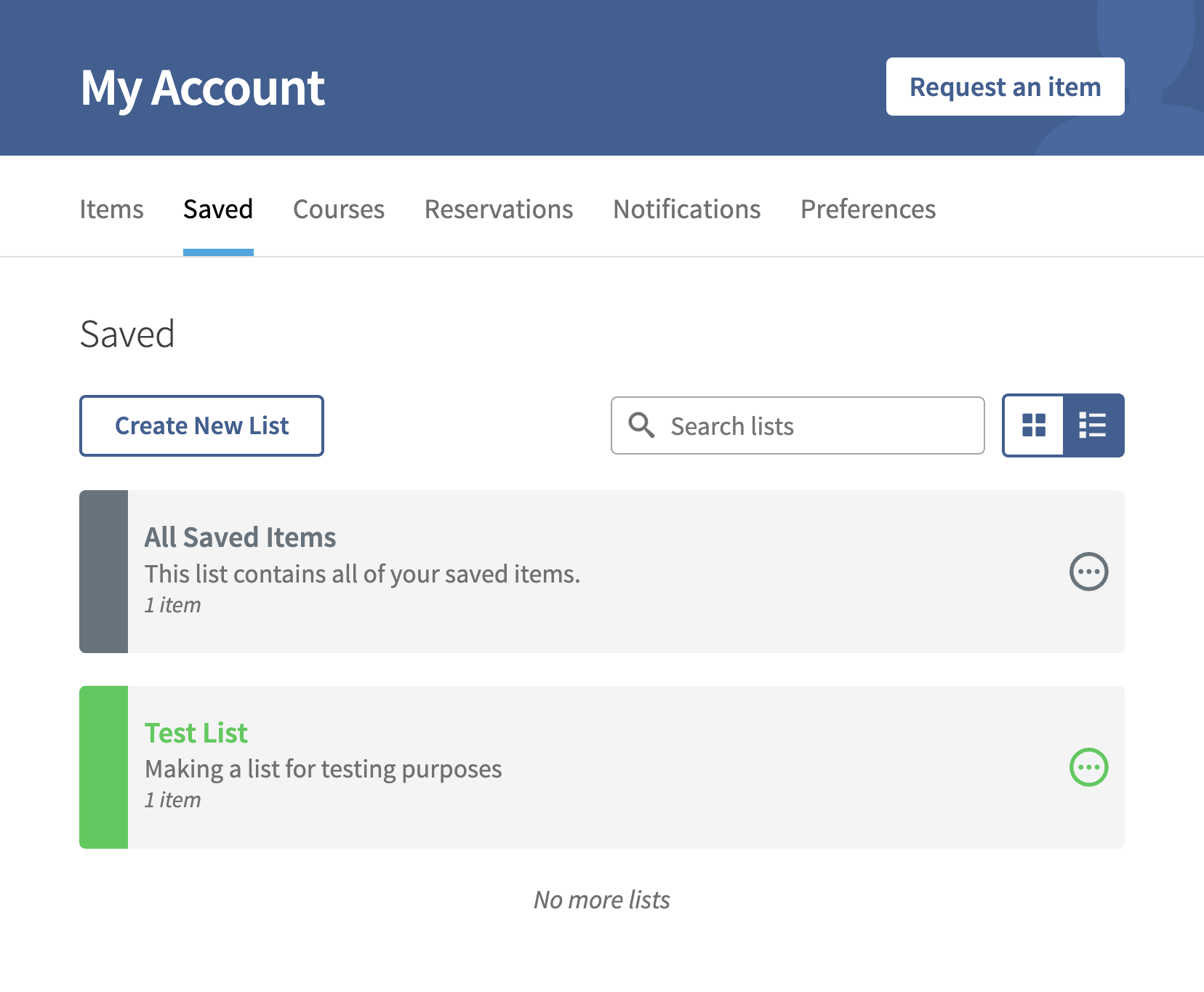The width and height of the screenshot is (1204, 992).
Task: Go to the Courses tab
Action: [x=339, y=209]
